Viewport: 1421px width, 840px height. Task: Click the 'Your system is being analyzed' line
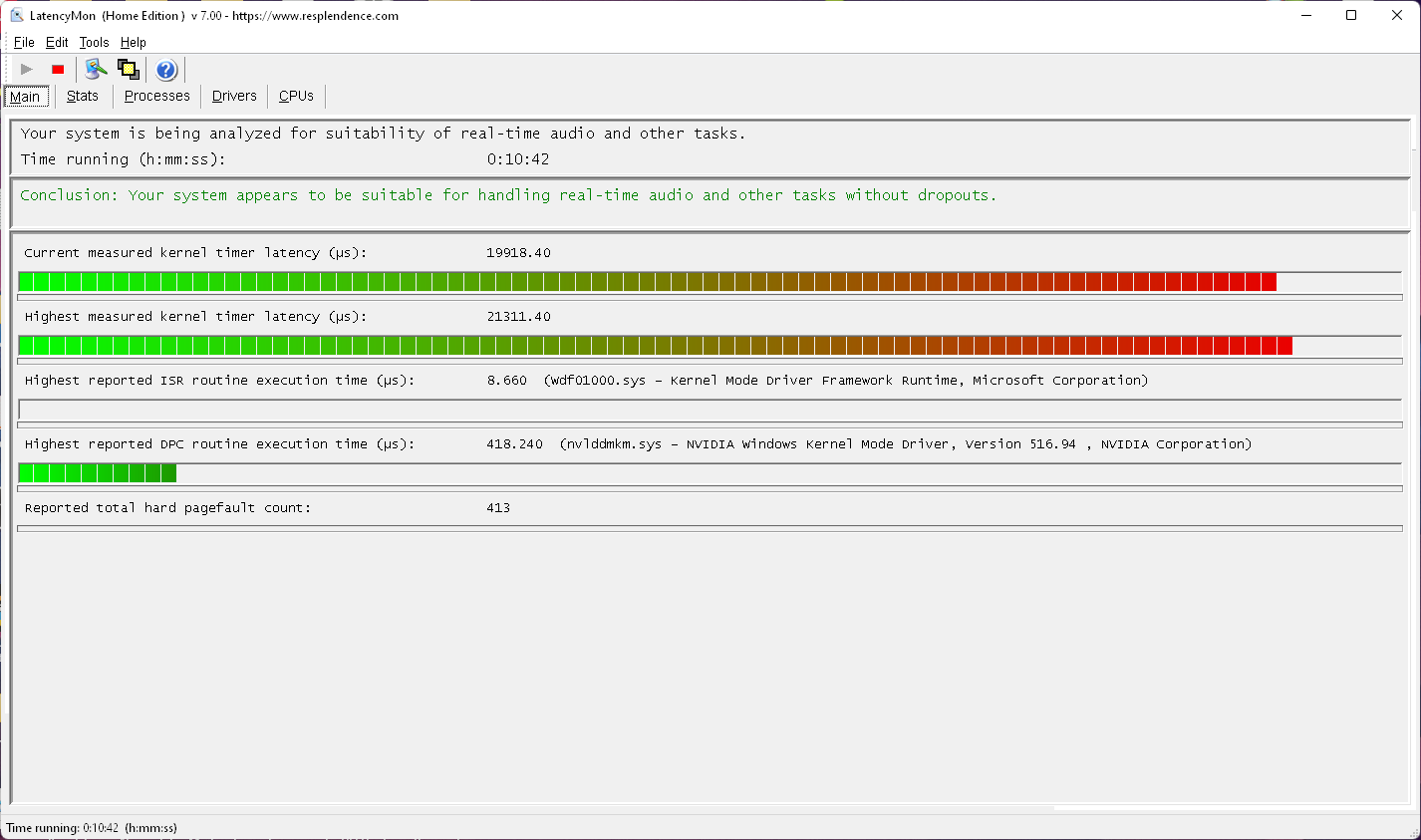[383, 134]
